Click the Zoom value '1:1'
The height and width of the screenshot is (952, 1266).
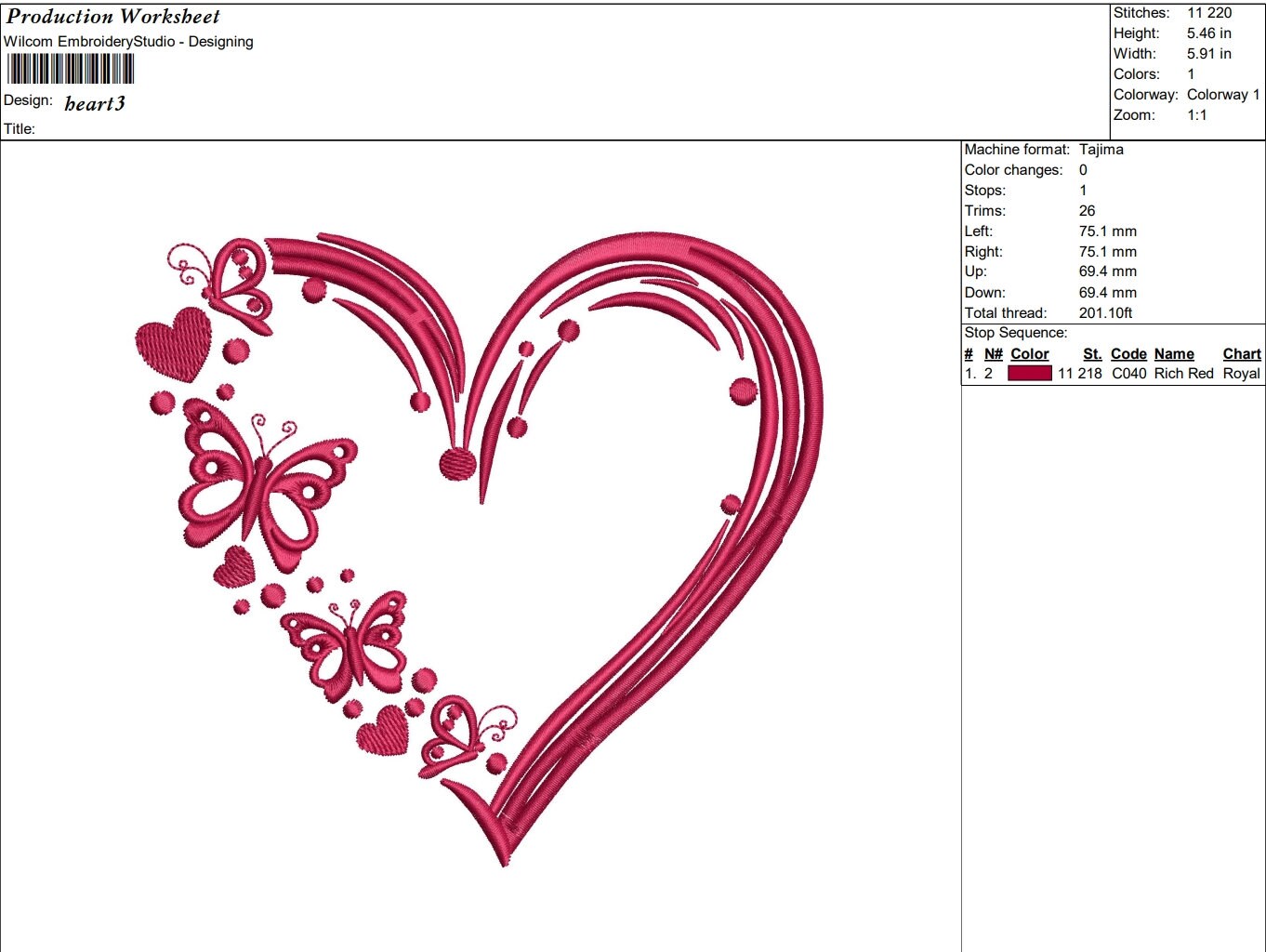[1197, 115]
